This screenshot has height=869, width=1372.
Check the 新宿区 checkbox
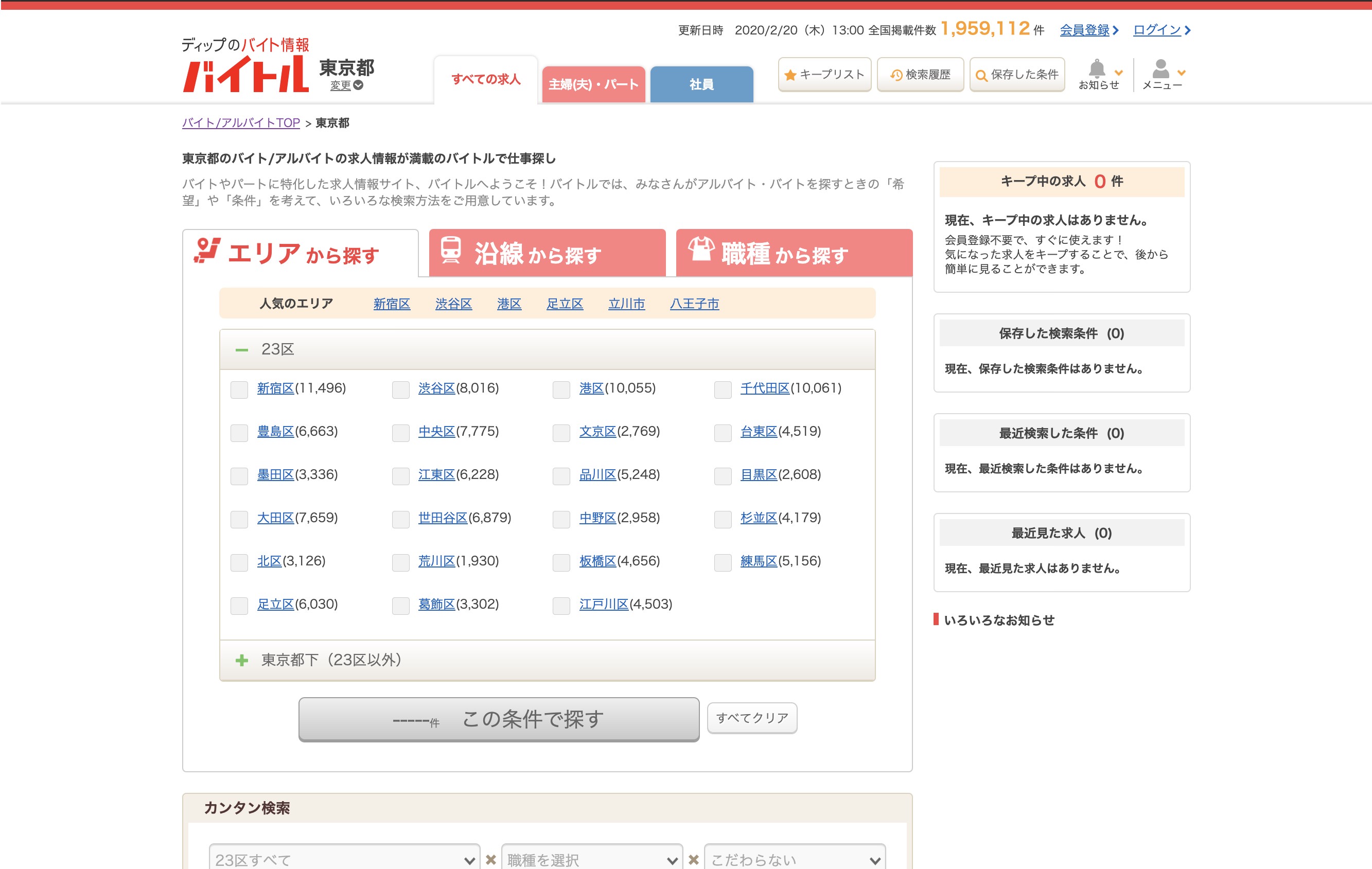point(239,389)
